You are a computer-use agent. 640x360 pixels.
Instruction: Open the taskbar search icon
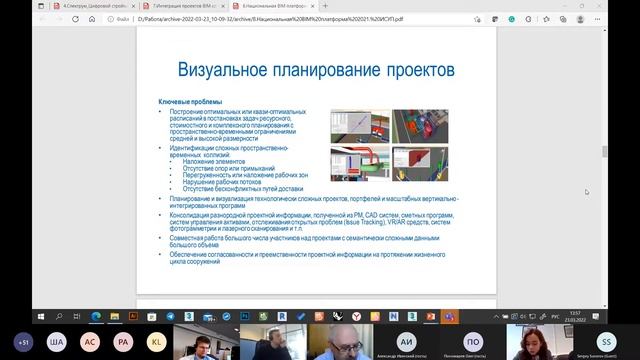tap(59, 316)
